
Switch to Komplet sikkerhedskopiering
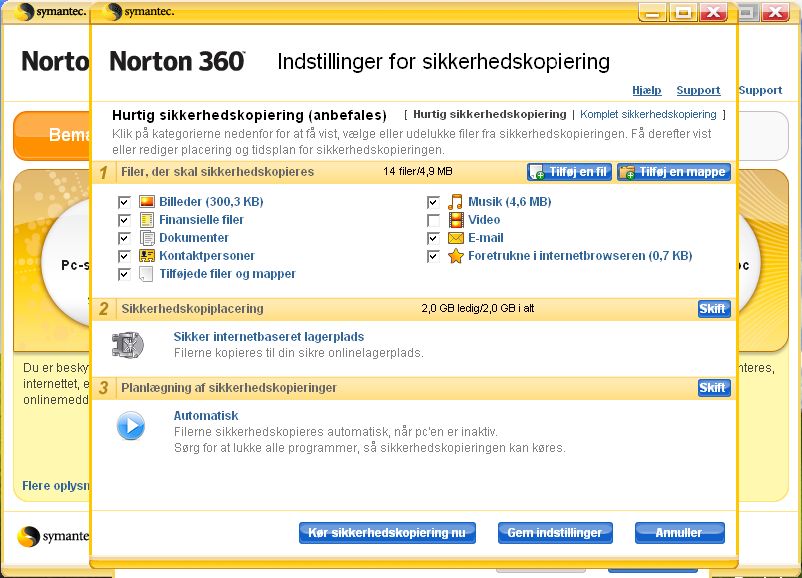pyautogui.click(x=648, y=115)
